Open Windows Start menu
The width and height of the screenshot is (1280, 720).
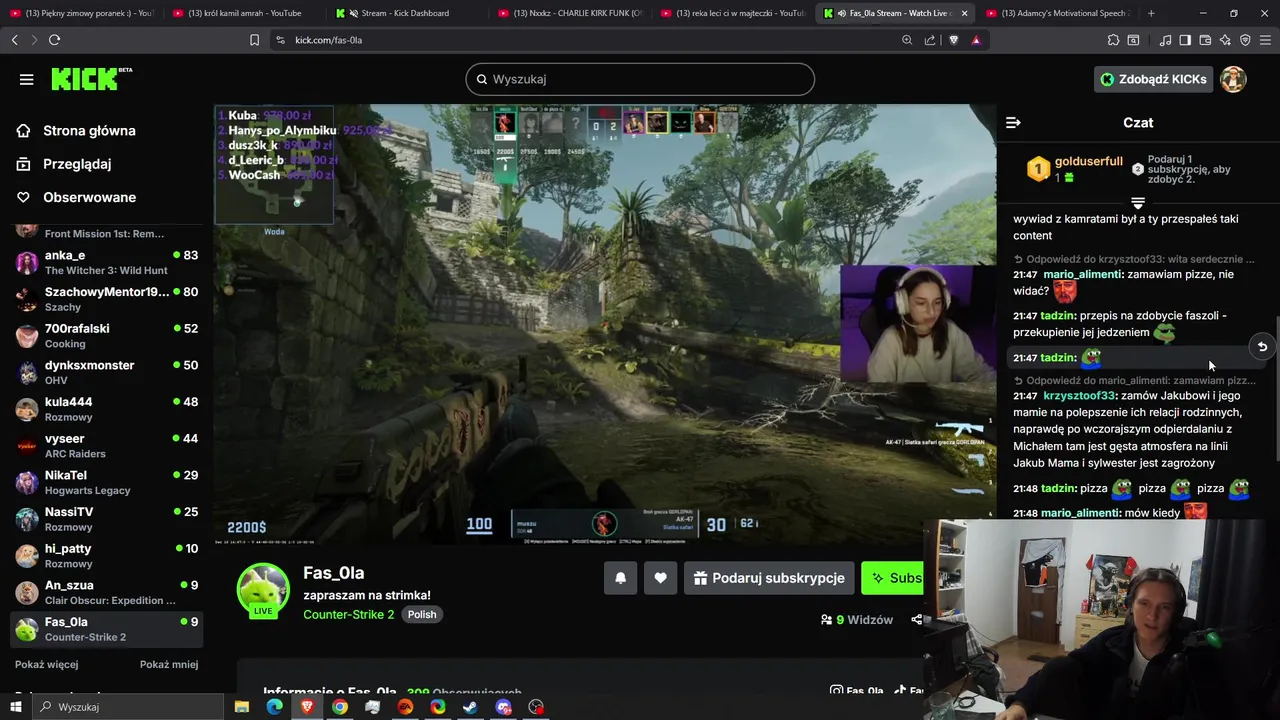click(15, 707)
